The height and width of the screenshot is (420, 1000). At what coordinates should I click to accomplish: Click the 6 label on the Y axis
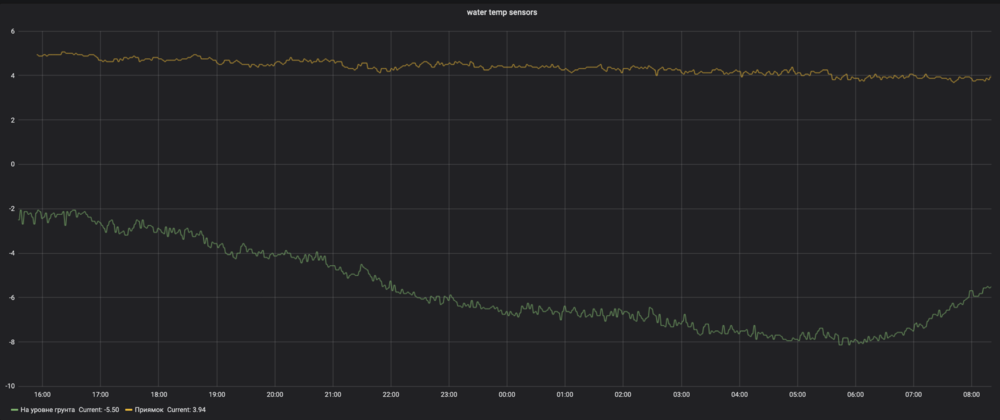(x=13, y=32)
